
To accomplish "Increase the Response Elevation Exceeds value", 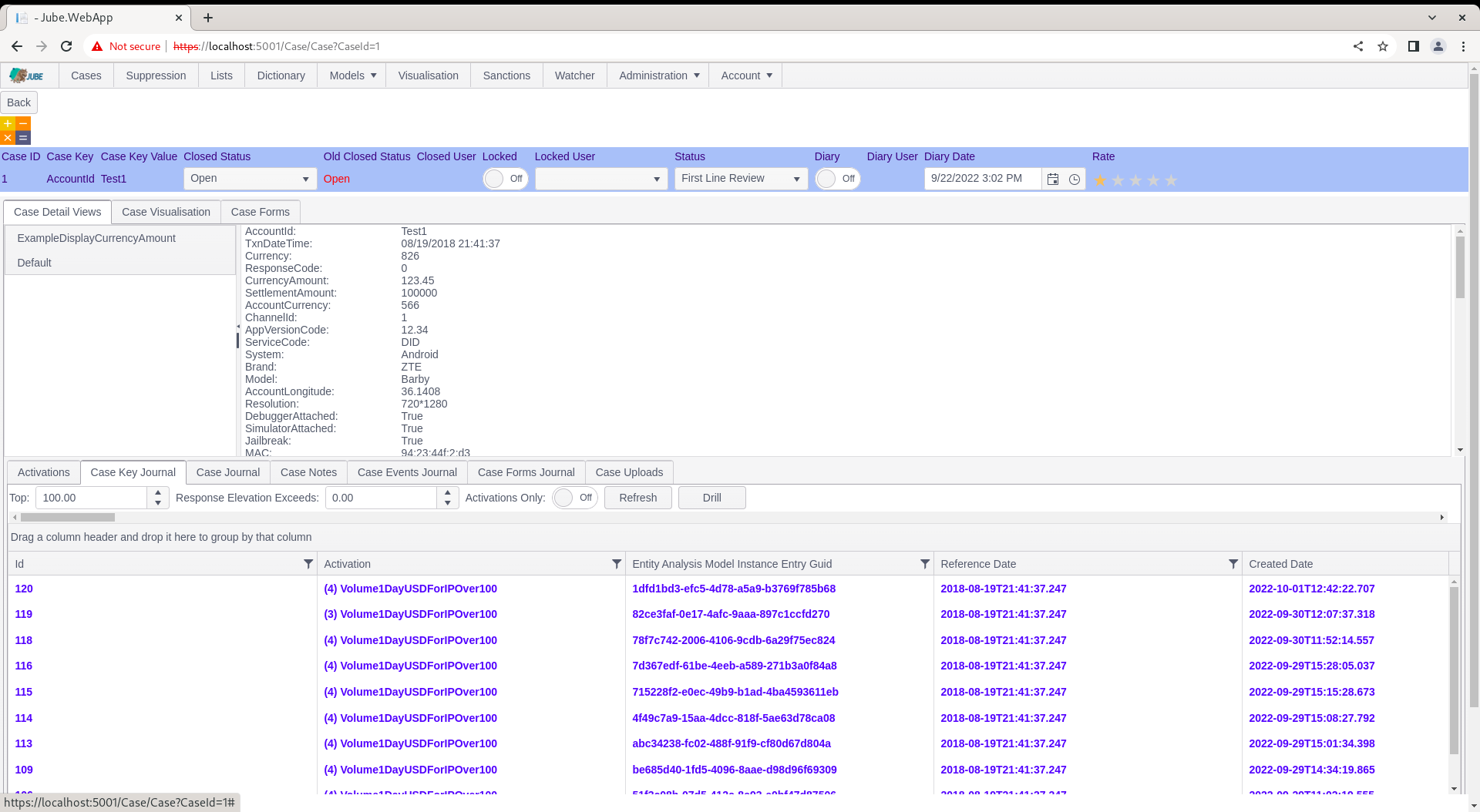I will 448,492.
